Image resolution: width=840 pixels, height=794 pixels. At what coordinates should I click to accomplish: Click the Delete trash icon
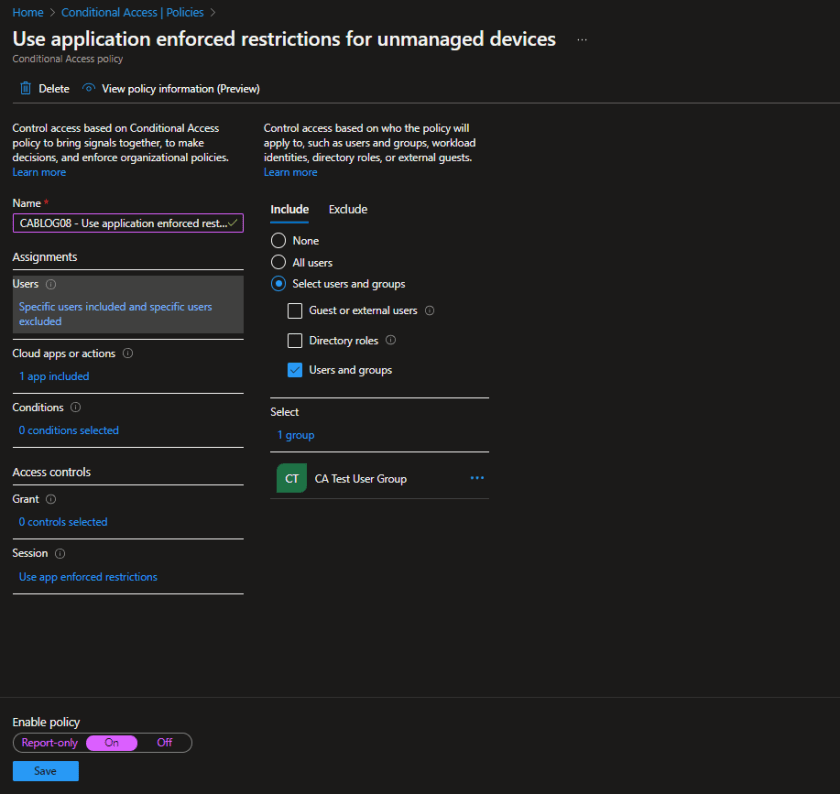[x=23, y=88]
